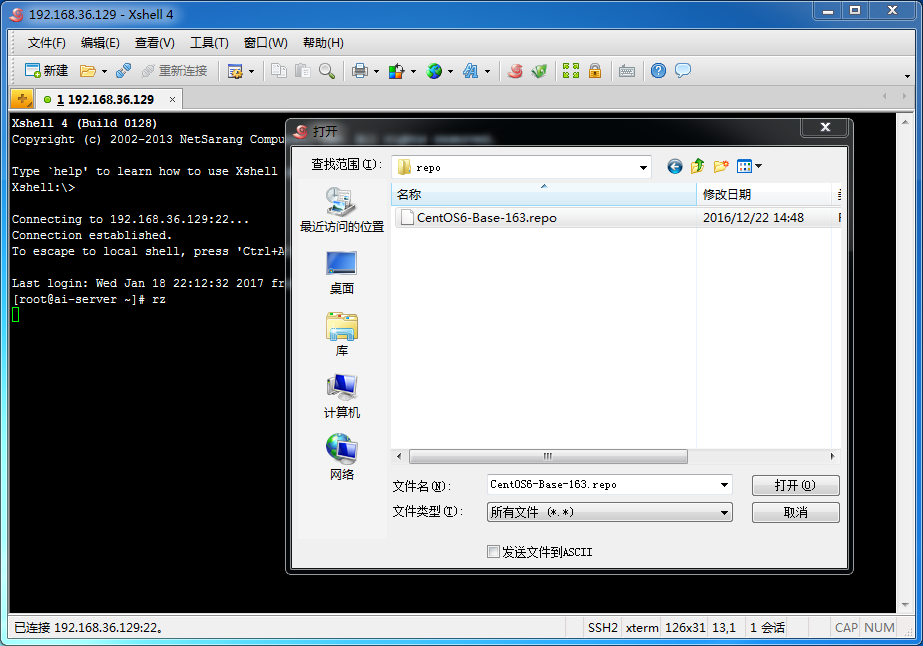
Task: Click file list scrollbar left arrow
Action: click(x=399, y=456)
